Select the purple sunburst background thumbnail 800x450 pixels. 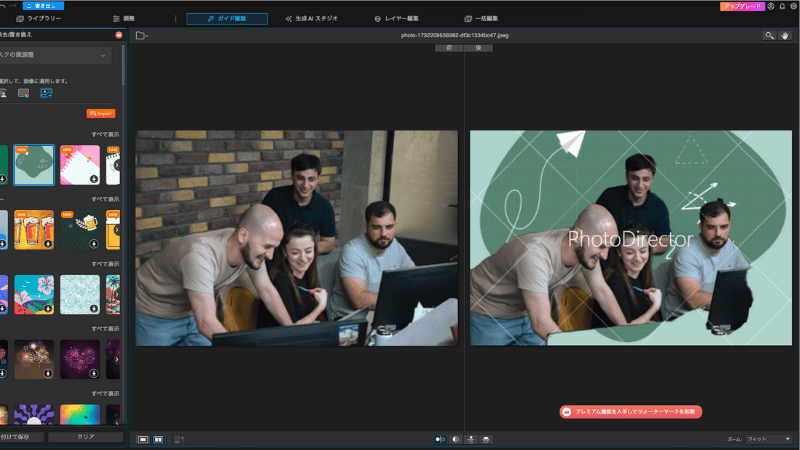pos(34,414)
